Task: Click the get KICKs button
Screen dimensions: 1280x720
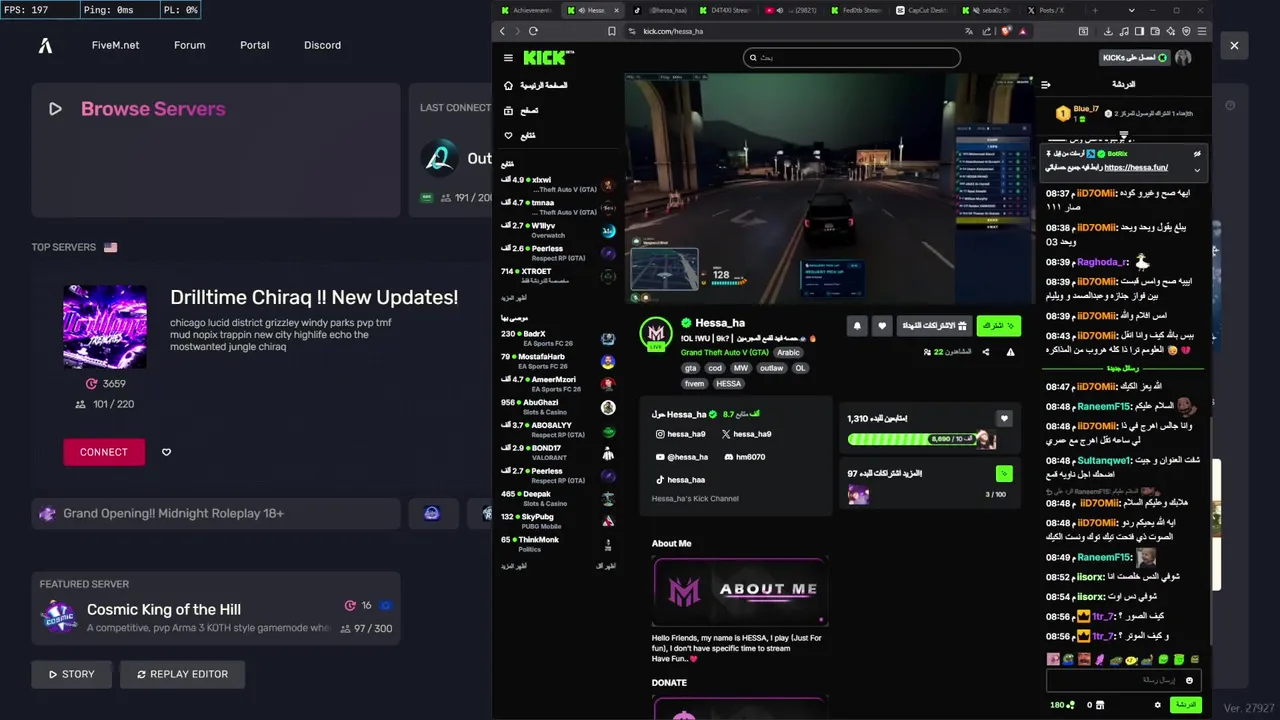Action: (1135, 58)
